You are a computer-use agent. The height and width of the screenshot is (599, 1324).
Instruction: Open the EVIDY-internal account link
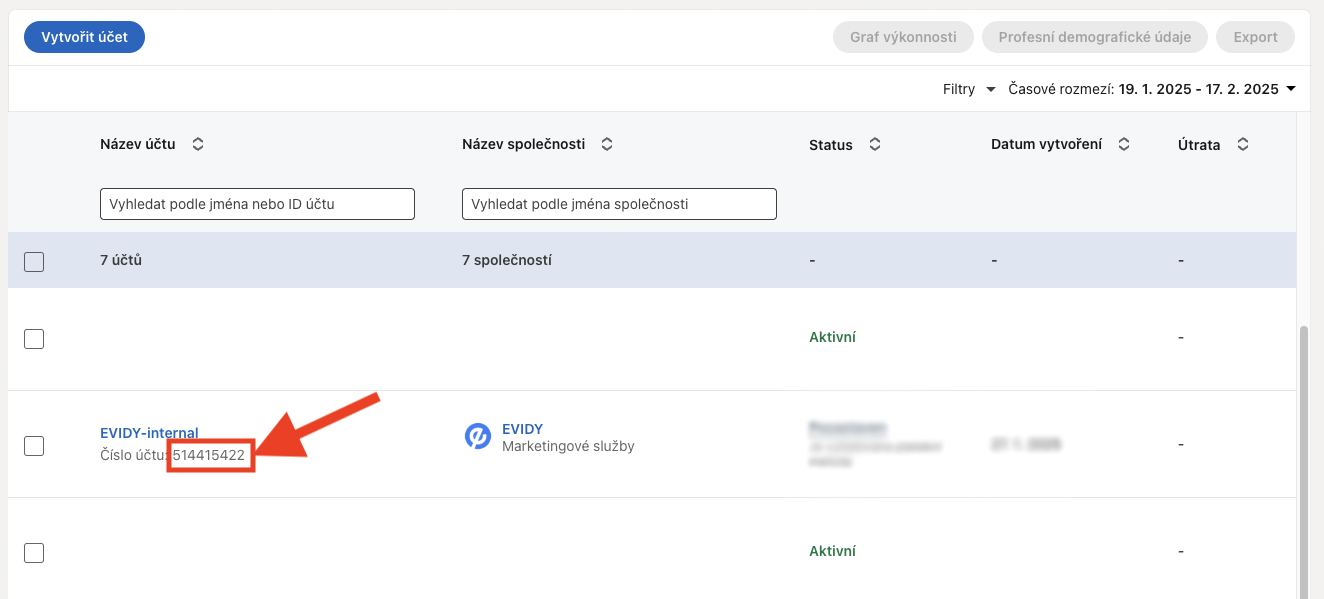[149, 433]
